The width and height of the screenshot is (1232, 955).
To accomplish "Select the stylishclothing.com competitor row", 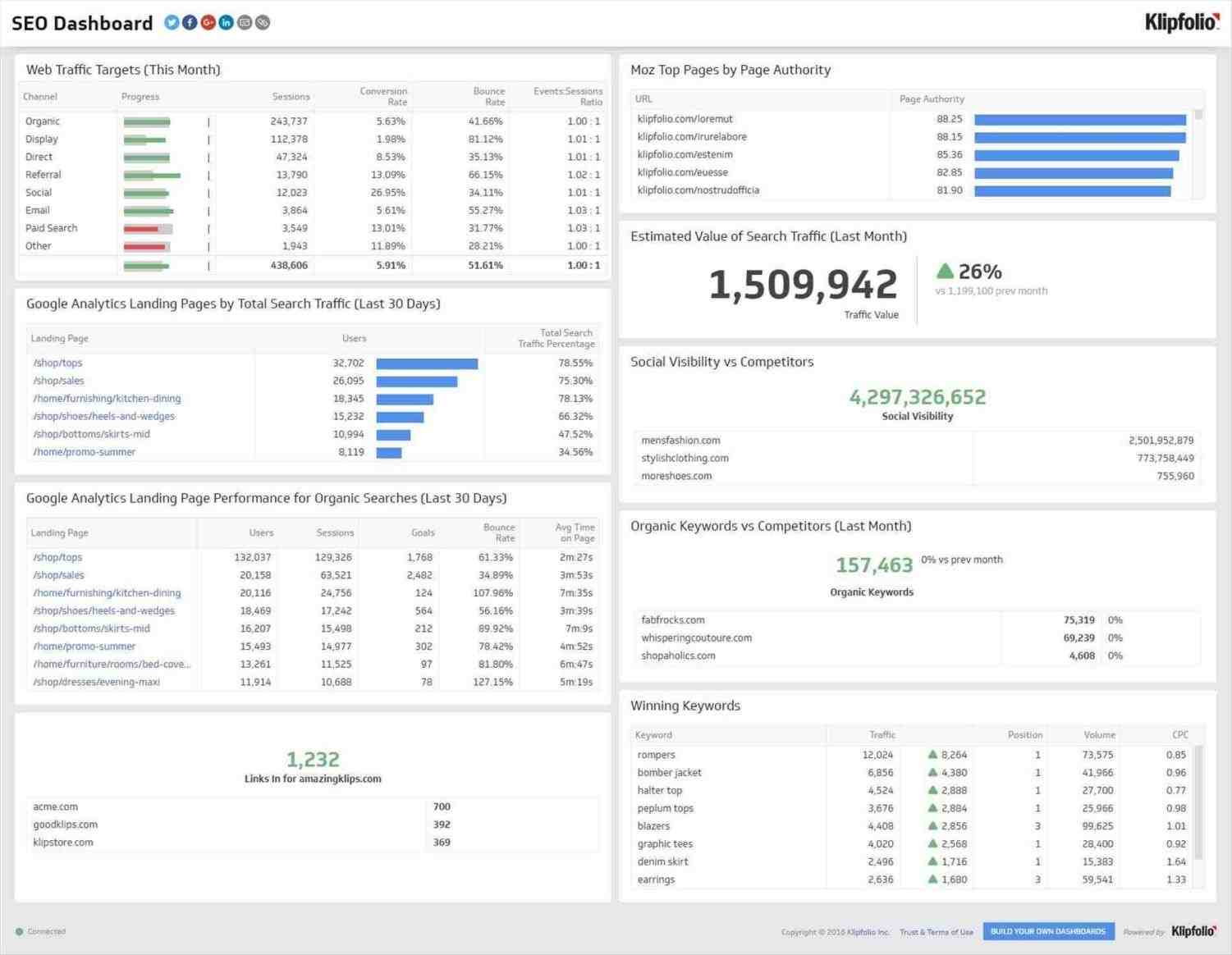I will (917, 459).
